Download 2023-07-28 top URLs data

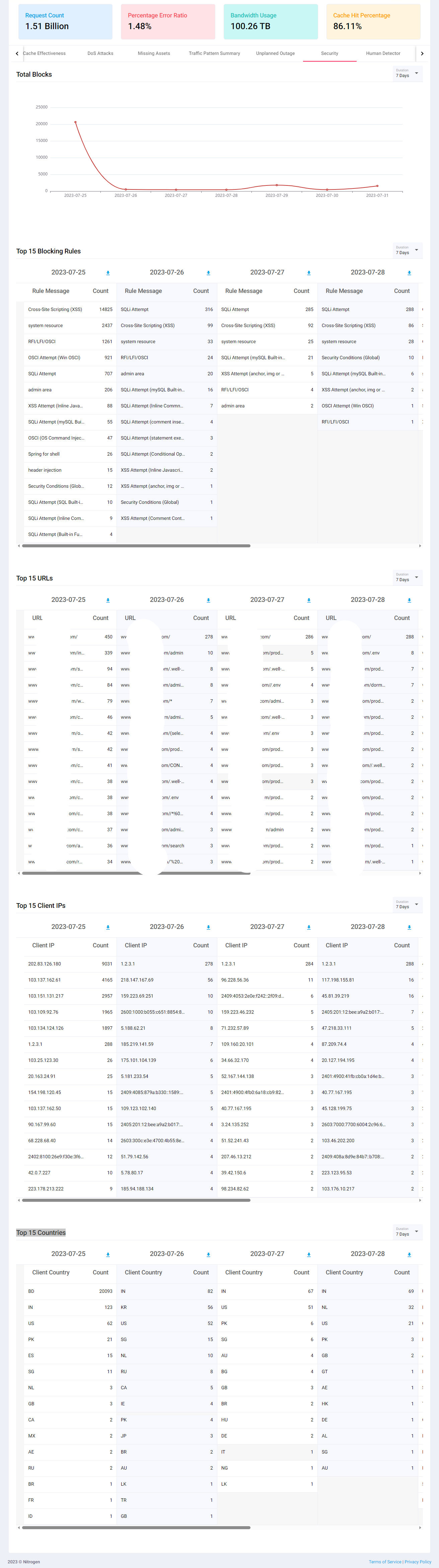409,600
